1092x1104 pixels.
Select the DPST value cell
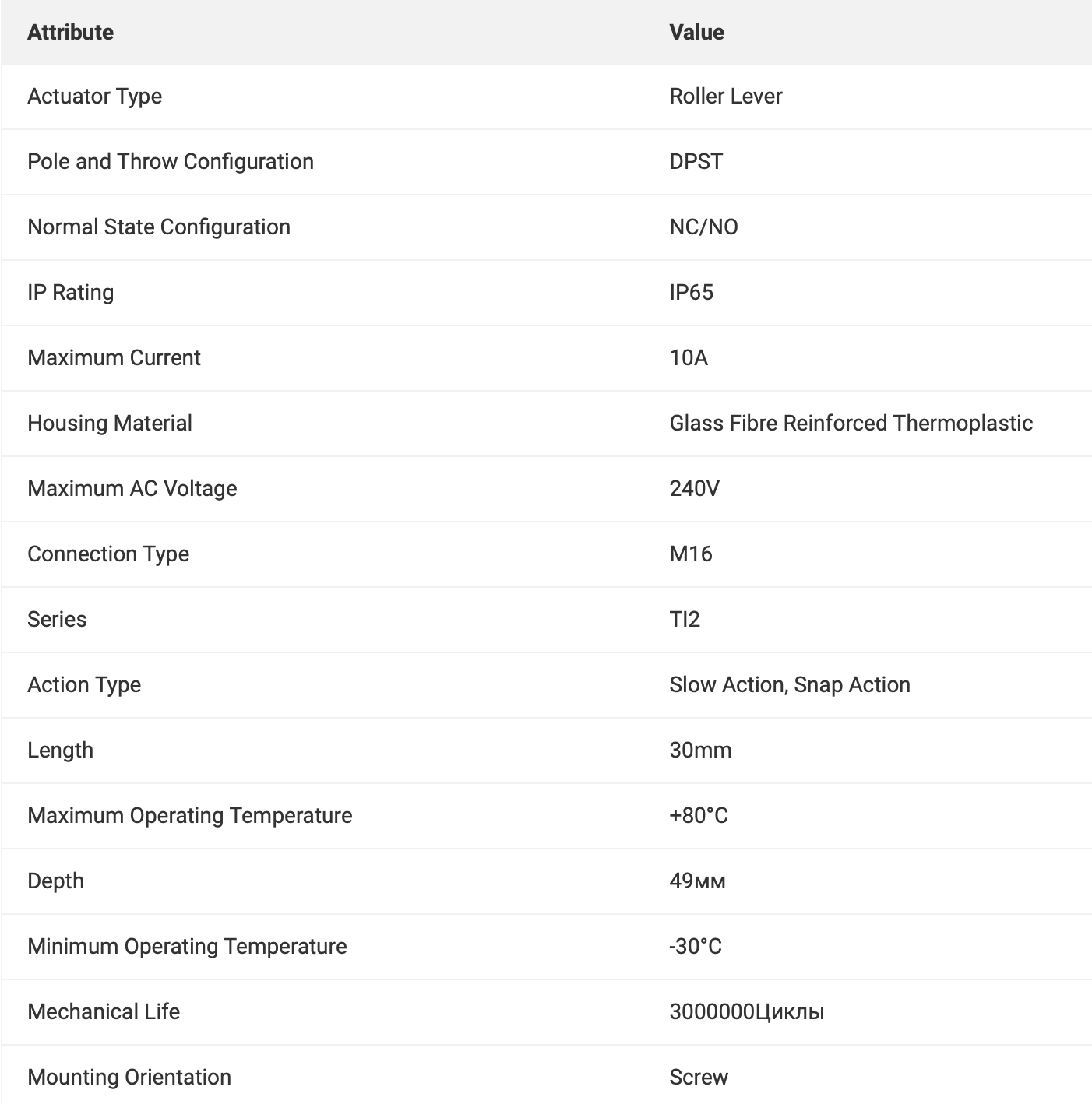click(696, 161)
